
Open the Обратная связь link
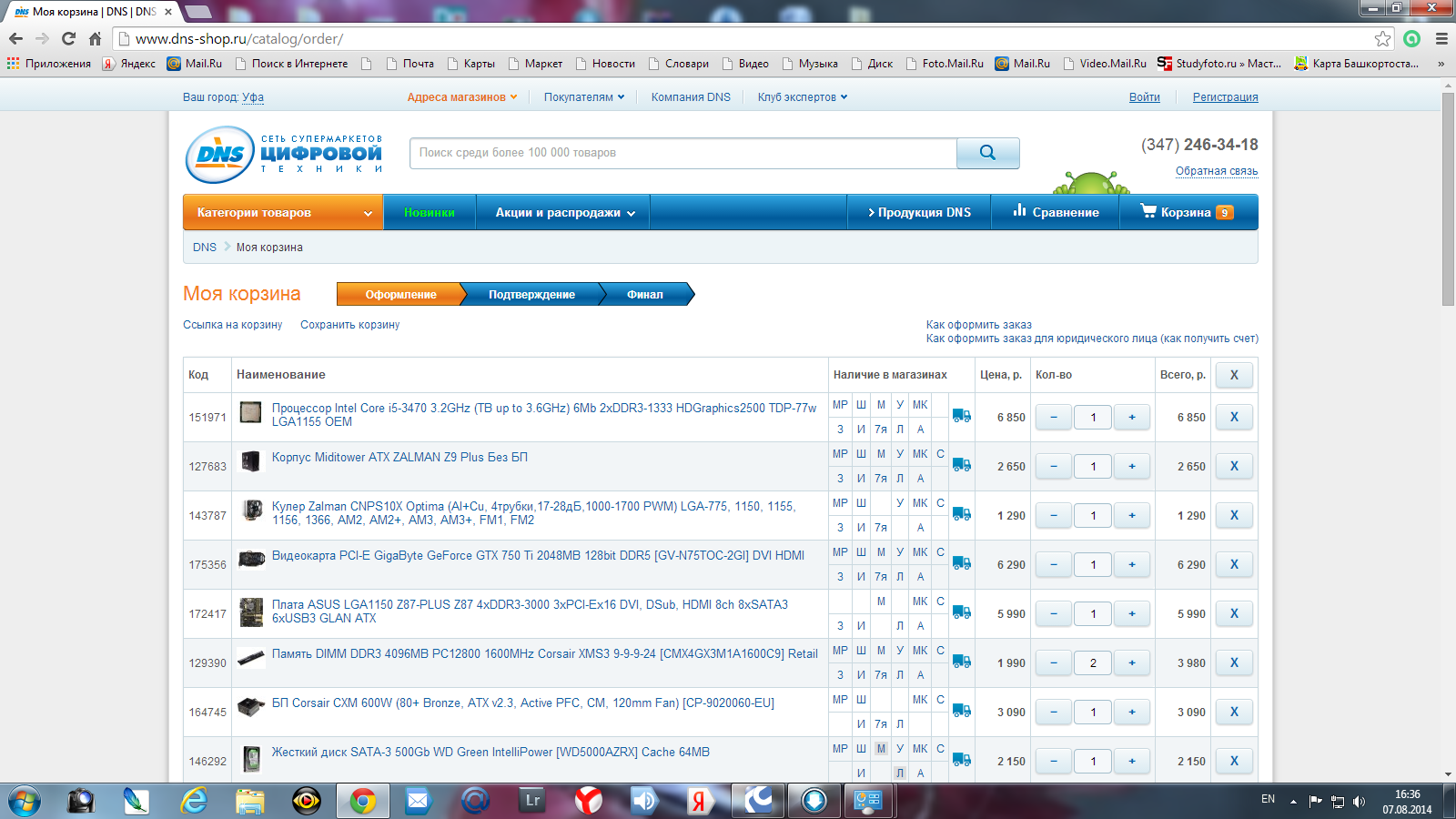1217,171
